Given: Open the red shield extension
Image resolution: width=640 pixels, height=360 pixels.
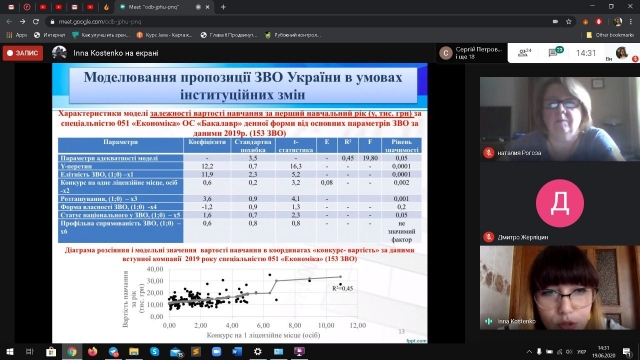Looking at the screenshot, I should 599,21.
